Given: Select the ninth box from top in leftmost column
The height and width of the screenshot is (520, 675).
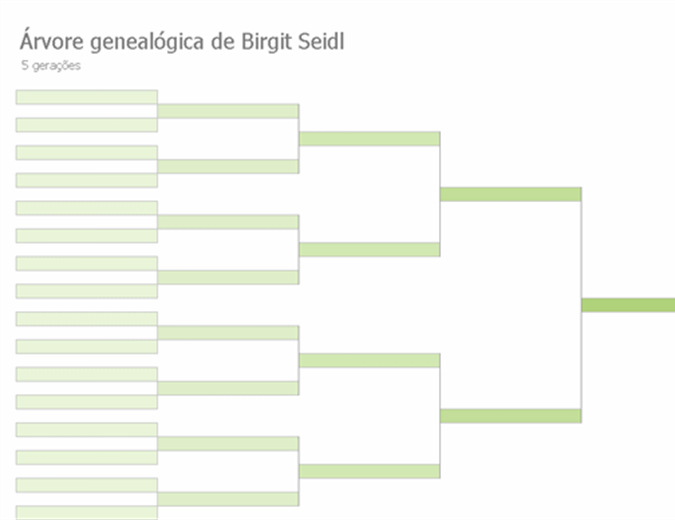Looking at the screenshot, I should point(86,319).
